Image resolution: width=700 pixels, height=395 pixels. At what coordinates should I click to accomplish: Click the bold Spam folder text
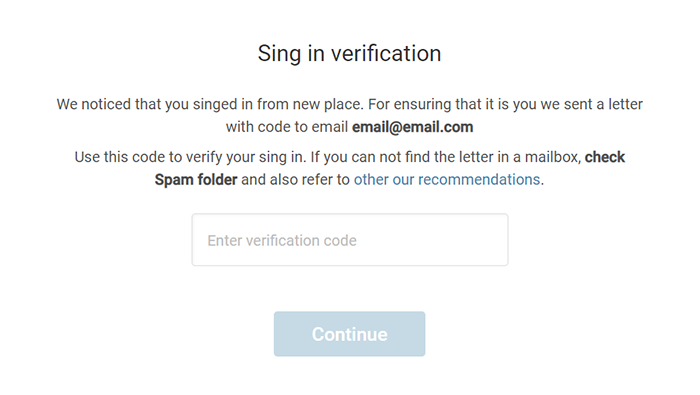point(196,179)
